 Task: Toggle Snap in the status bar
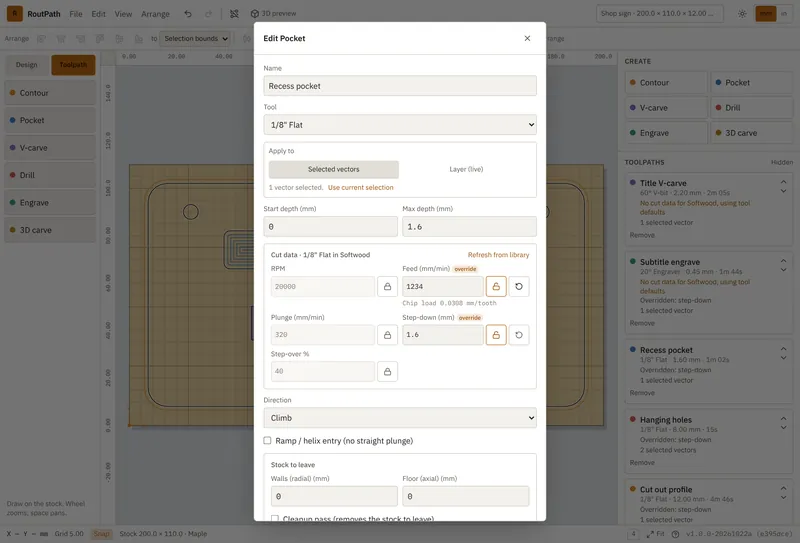[x=101, y=534]
